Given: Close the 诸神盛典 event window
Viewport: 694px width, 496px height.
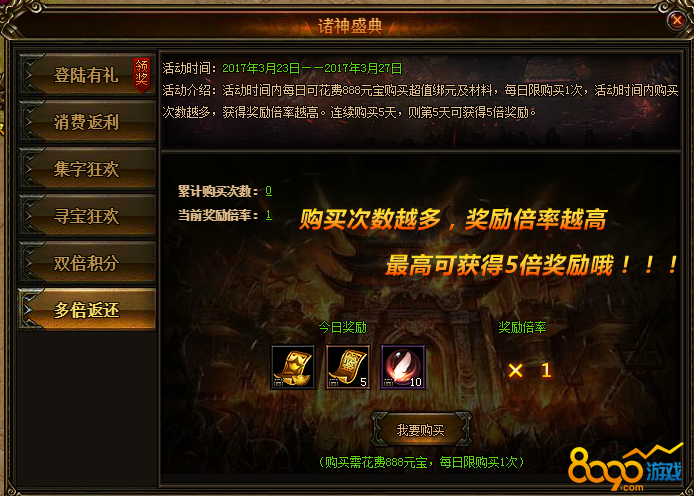Looking at the screenshot, I should (676, 20).
